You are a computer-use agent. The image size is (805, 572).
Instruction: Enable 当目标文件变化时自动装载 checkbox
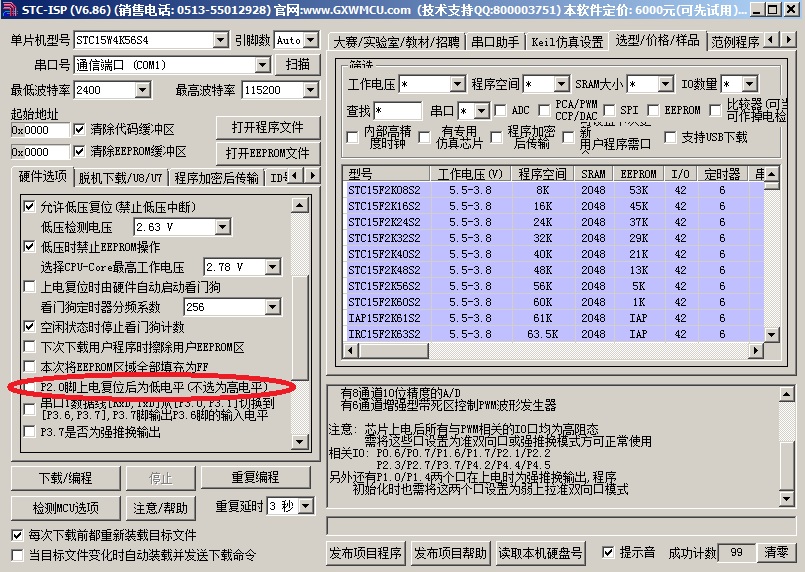click(17, 555)
